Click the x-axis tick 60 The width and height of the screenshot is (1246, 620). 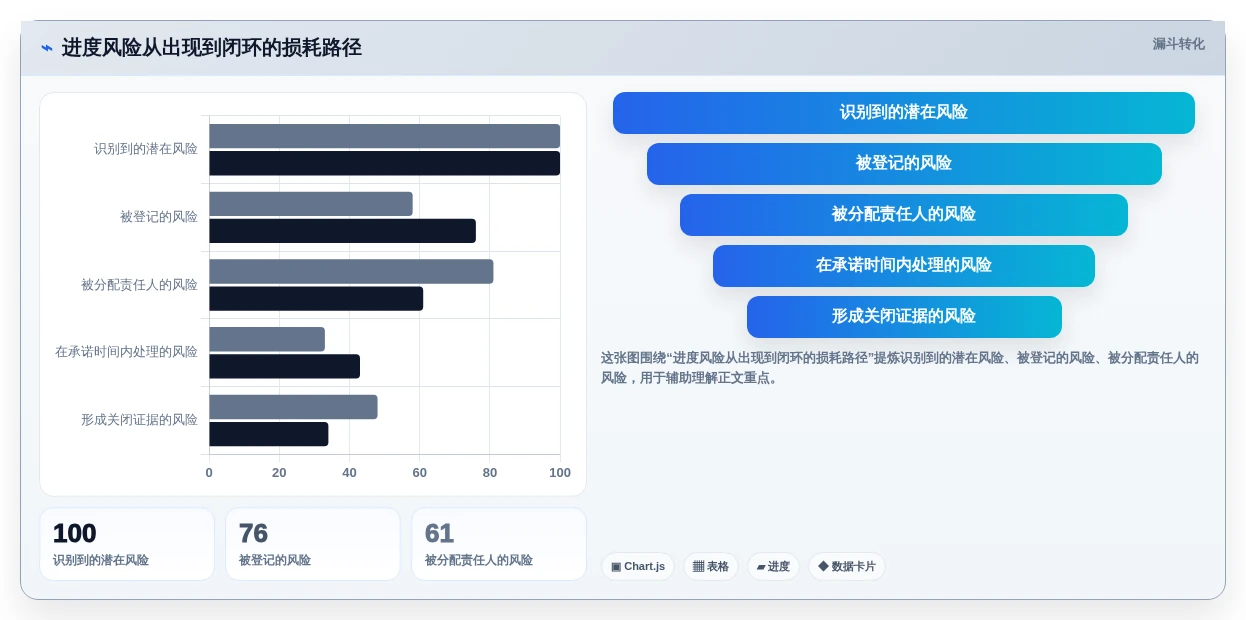pyautogui.click(x=420, y=473)
